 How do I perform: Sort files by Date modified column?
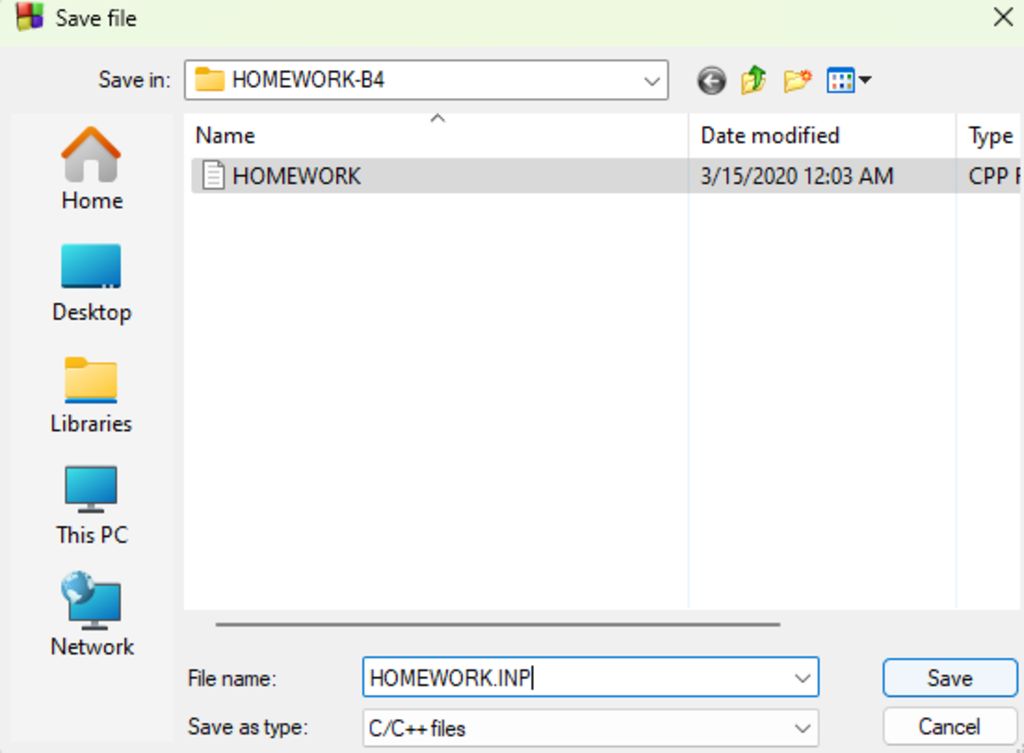(822, 135)
